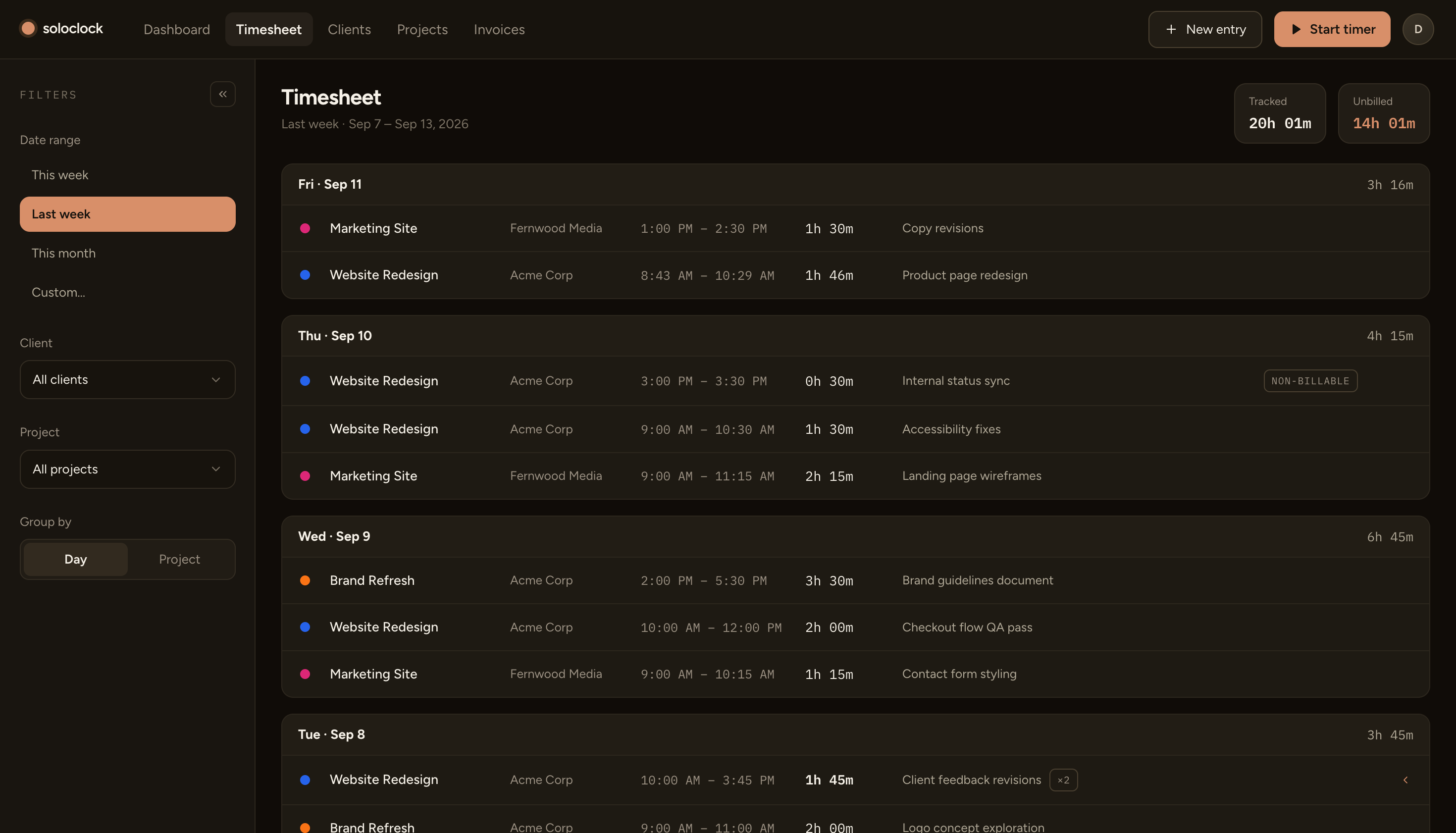The image size is (1456, 833).
Task: Group timesheet by Project
Action: [x=180, y=559]
